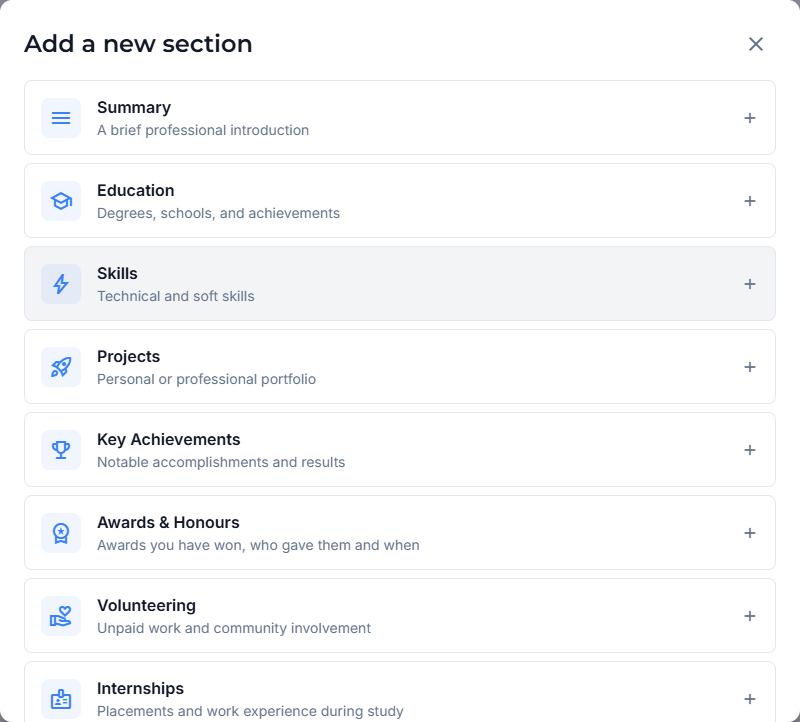The width and height of the screenshot is (800, 722).
Task: Click 'Awards you have won' description text
Action: pos(258,545)
